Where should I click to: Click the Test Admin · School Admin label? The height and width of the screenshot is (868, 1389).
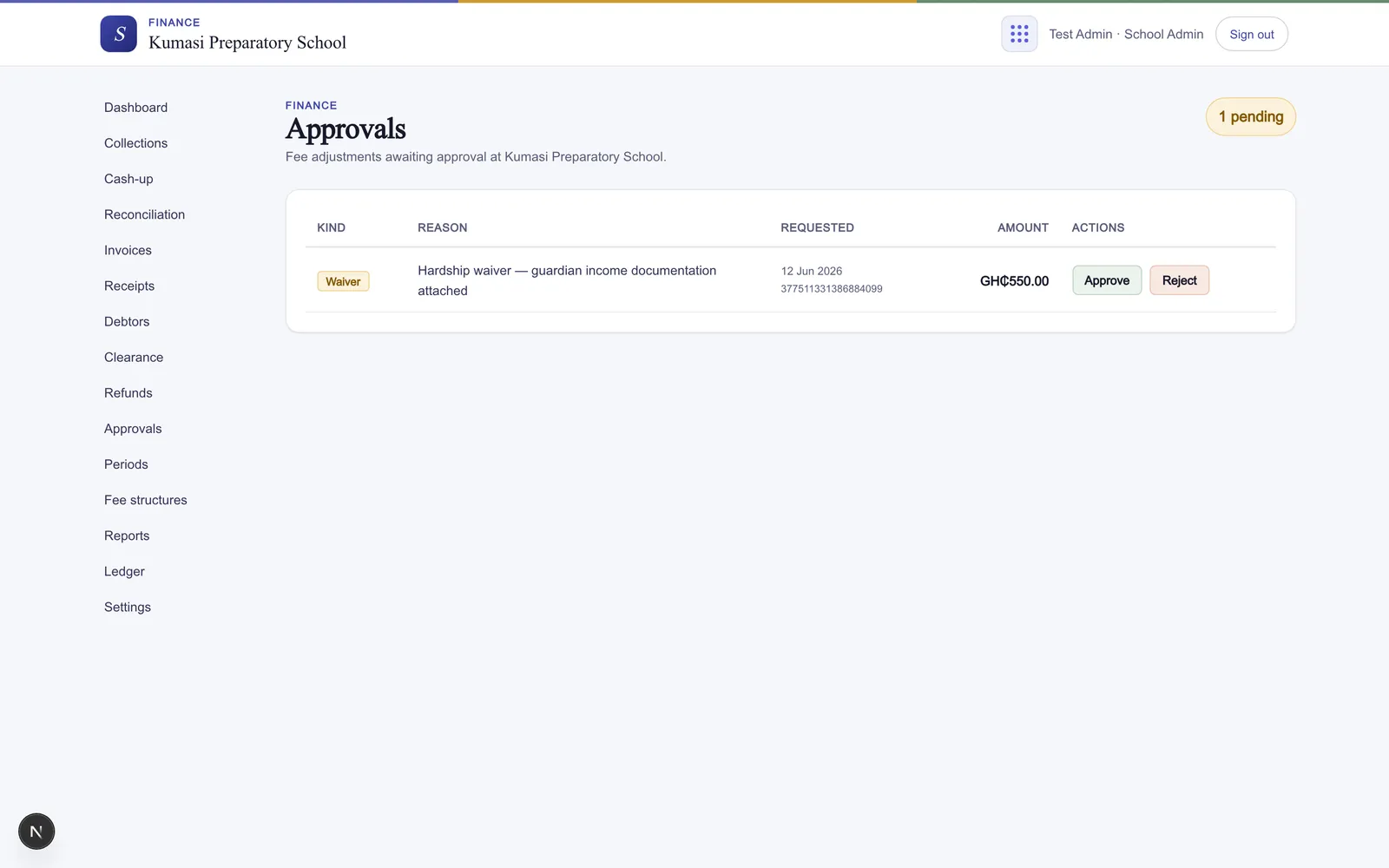1126,34
